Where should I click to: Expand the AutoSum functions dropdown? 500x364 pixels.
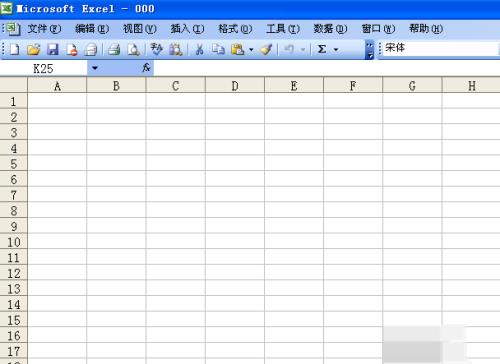[336, 50]
